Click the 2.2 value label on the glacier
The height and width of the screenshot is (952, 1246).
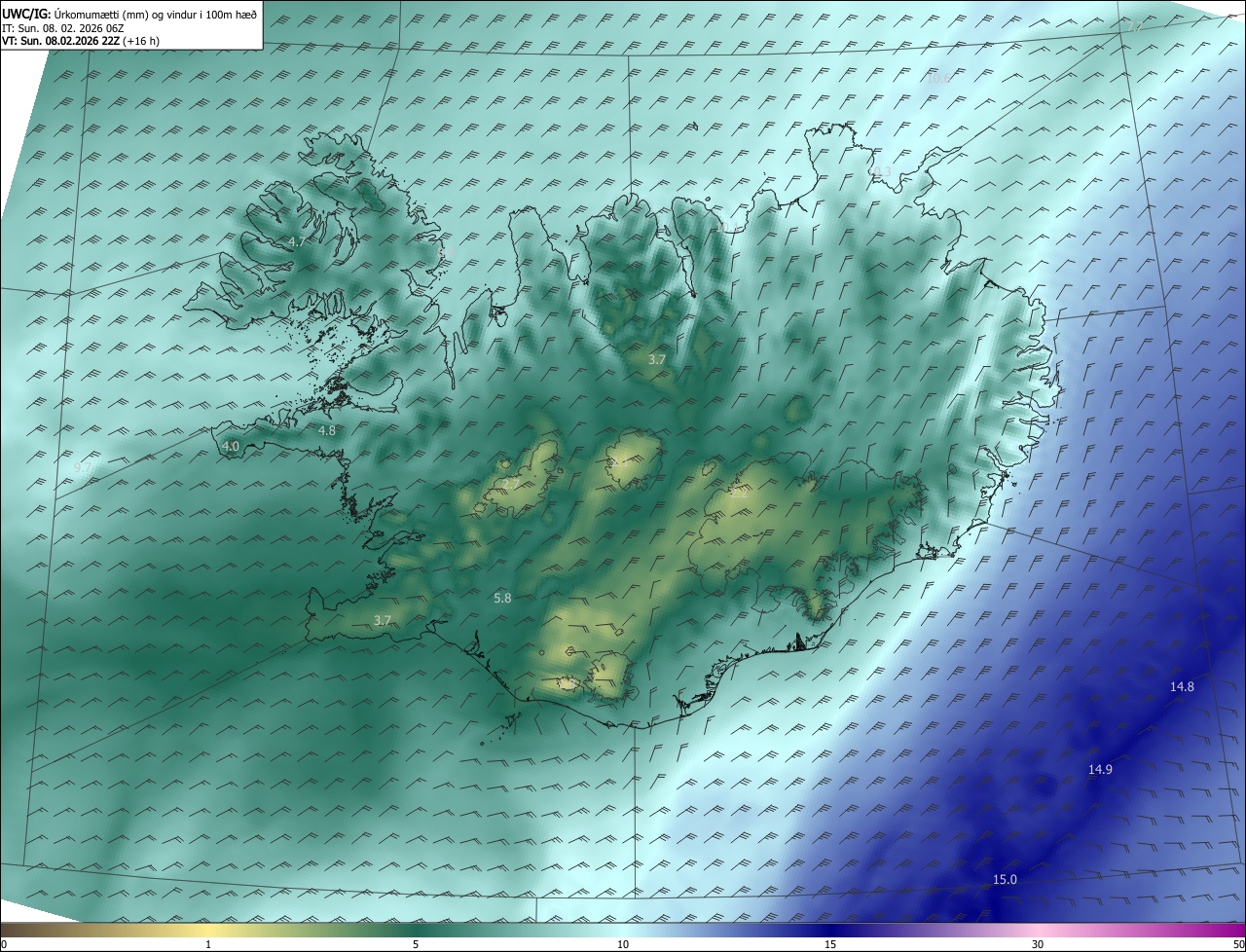(x=740, y=494)
